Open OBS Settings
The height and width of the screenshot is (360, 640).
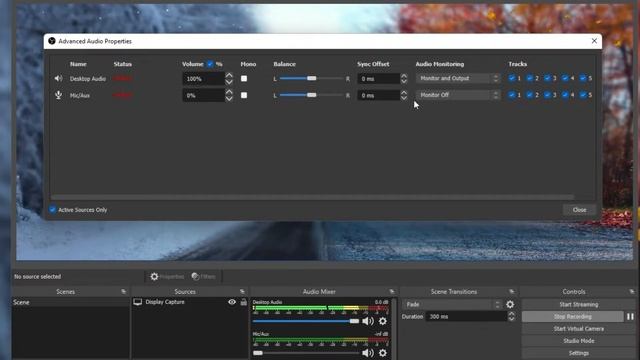pos(578,353)
